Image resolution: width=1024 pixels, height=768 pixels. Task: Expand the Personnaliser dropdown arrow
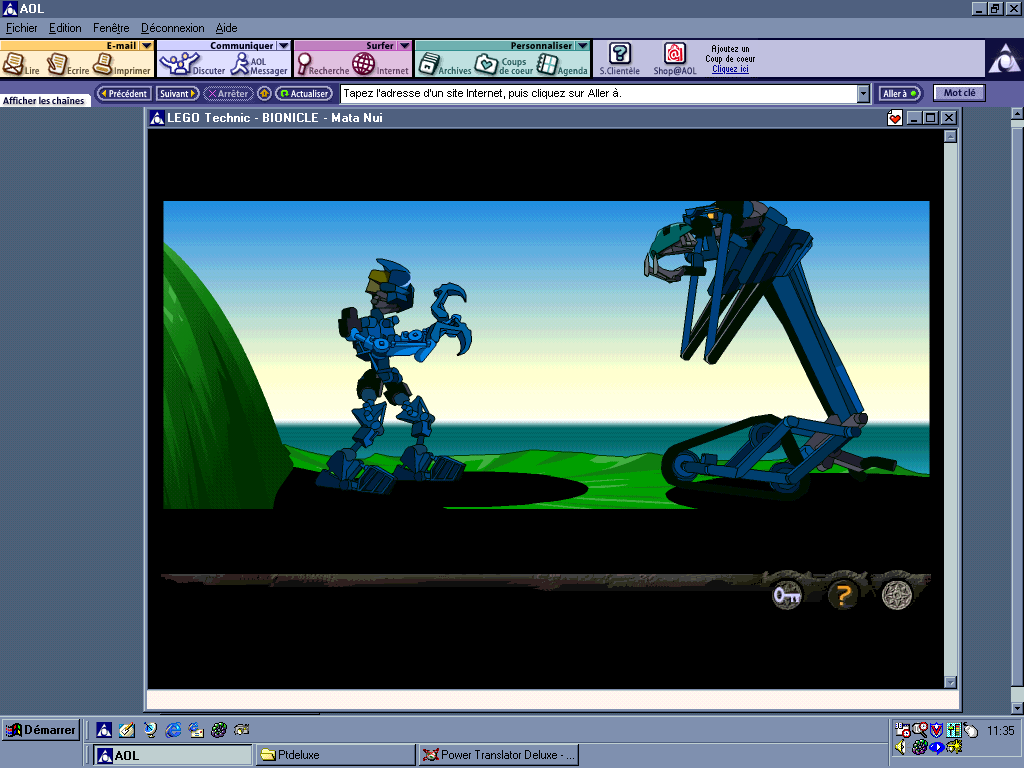pyautogui.click(x=583, y=46)
